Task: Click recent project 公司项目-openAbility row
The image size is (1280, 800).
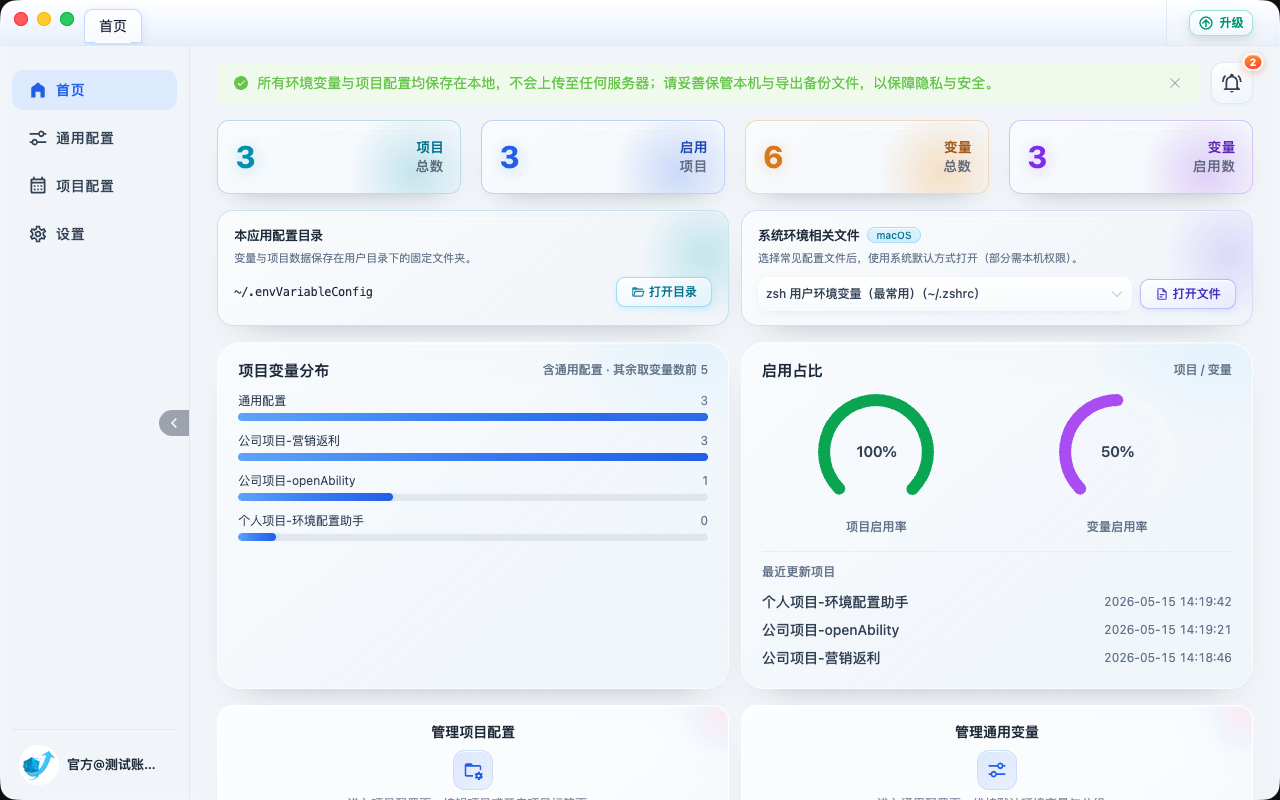Action: coord(997,630)
